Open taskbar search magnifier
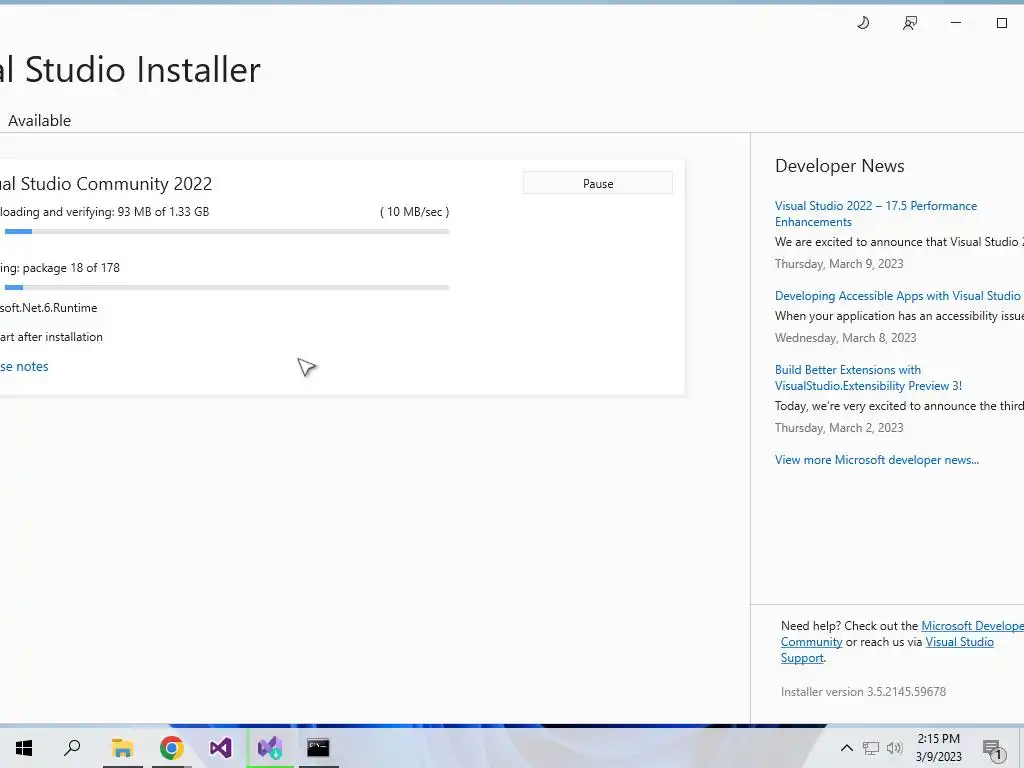 point(72,748)
